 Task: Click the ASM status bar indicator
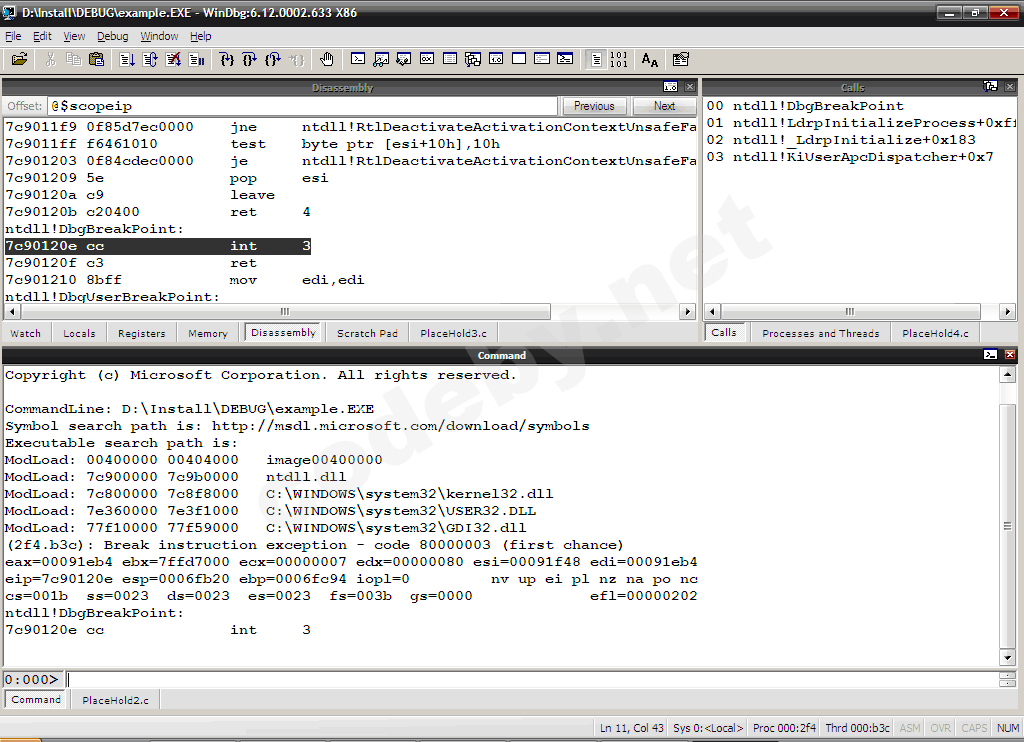tap(910, 728)
